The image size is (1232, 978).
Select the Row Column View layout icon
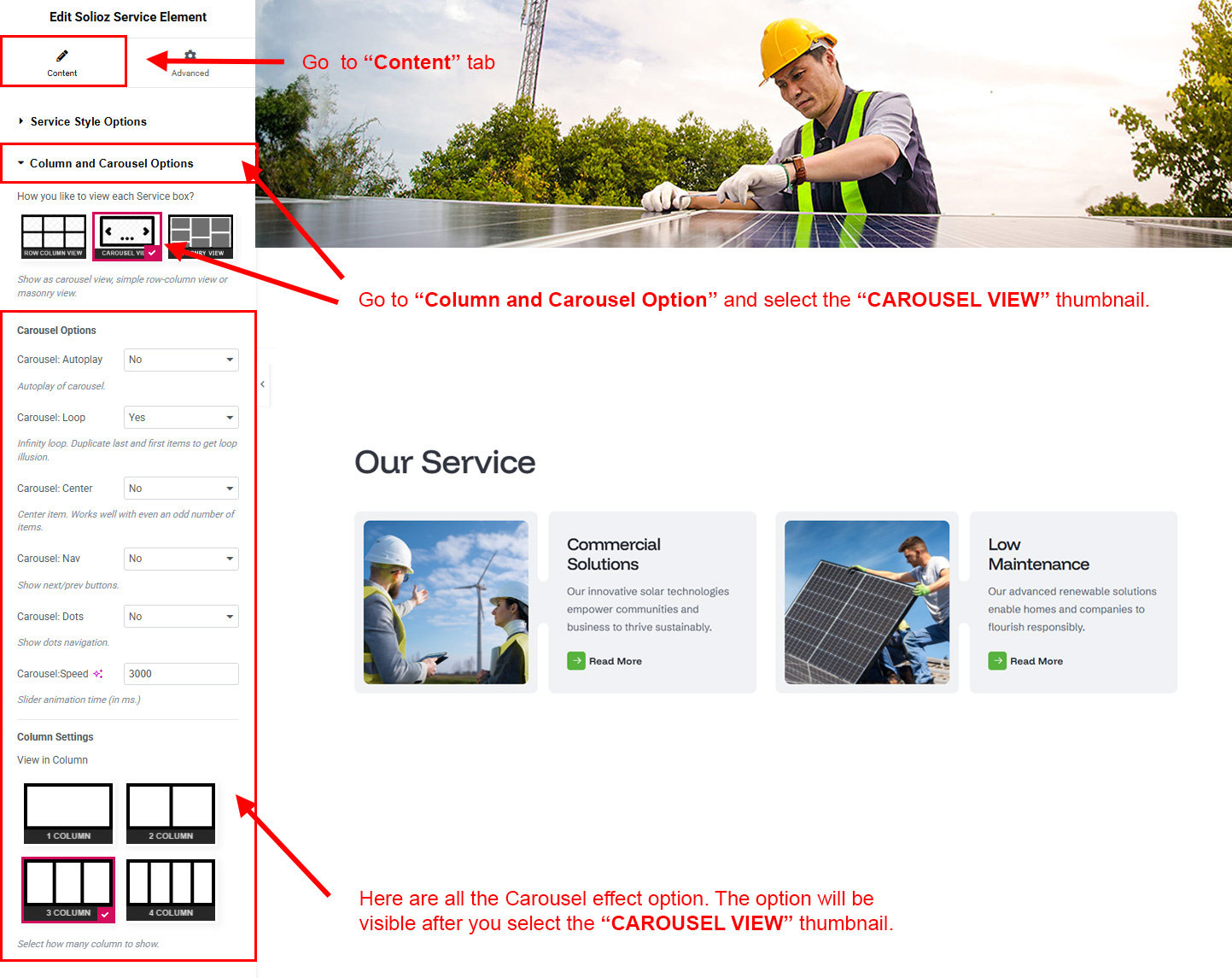[54, 237]
